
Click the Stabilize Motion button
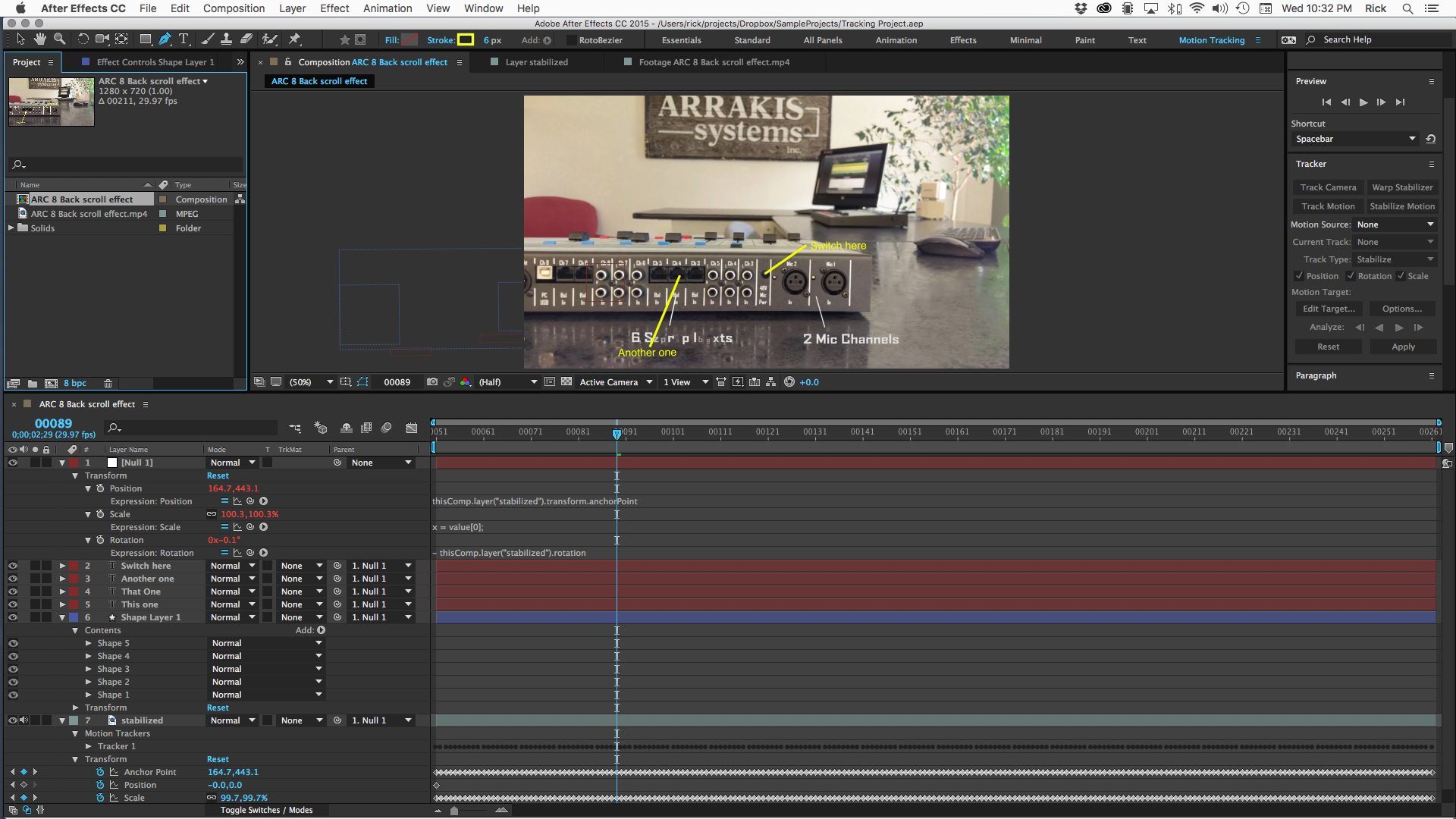pos(1402,206)
